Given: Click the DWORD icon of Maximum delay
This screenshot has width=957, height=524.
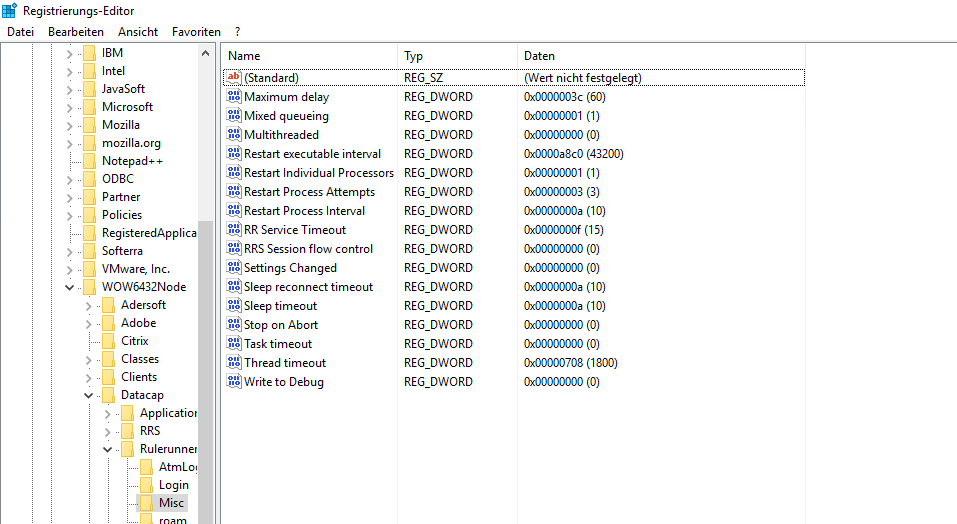Looking at the screenshot, I should click(x=233, y=96).
